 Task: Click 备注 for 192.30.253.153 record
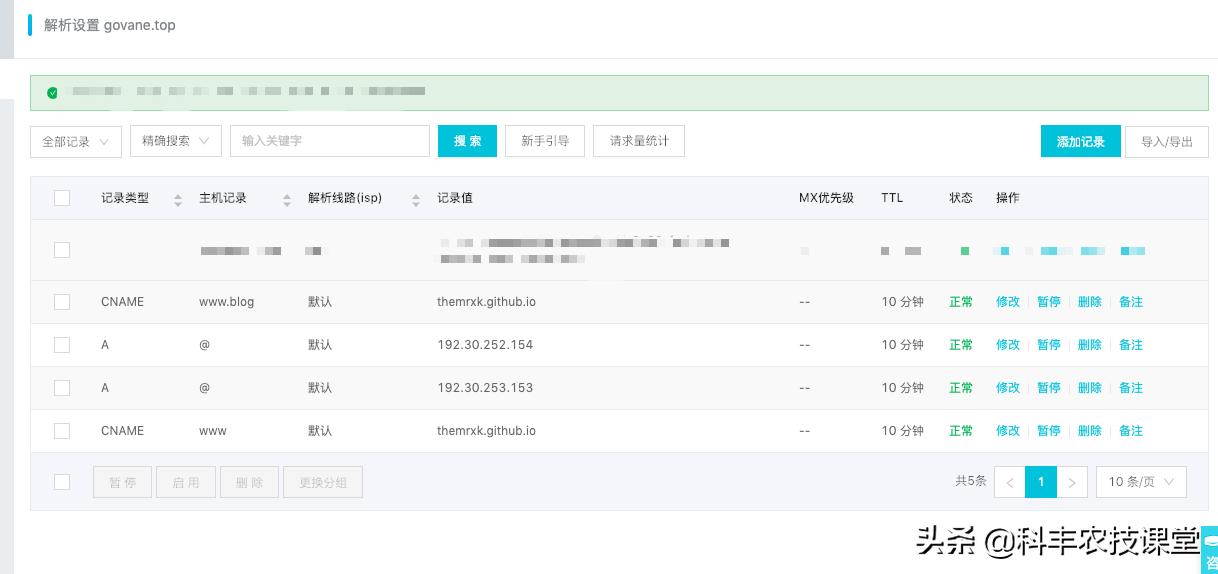pos(1131,388)
